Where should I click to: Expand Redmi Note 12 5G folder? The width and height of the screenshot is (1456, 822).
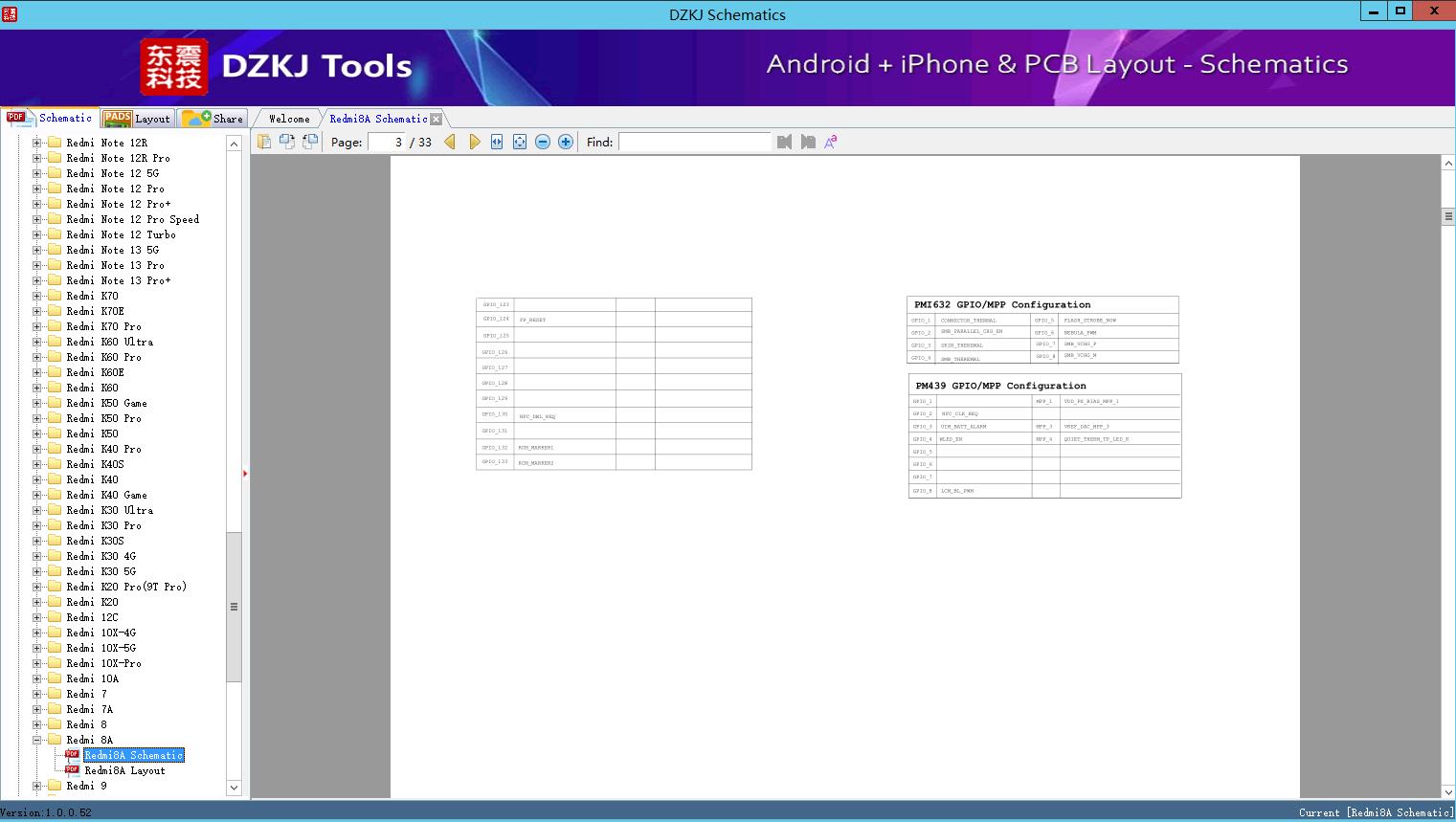point(37,173)
